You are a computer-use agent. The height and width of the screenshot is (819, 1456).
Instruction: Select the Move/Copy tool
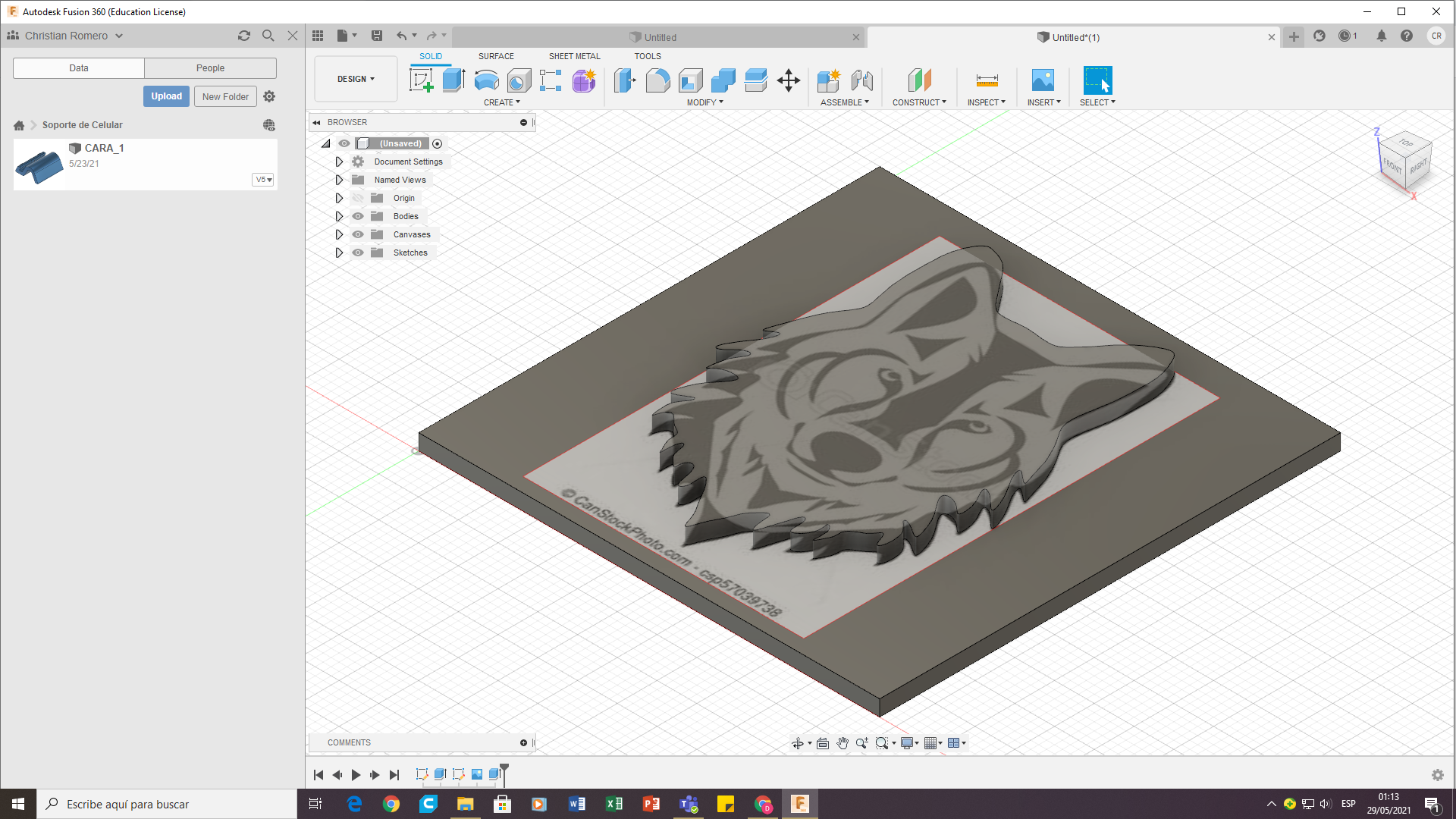[x=789, y=80]
